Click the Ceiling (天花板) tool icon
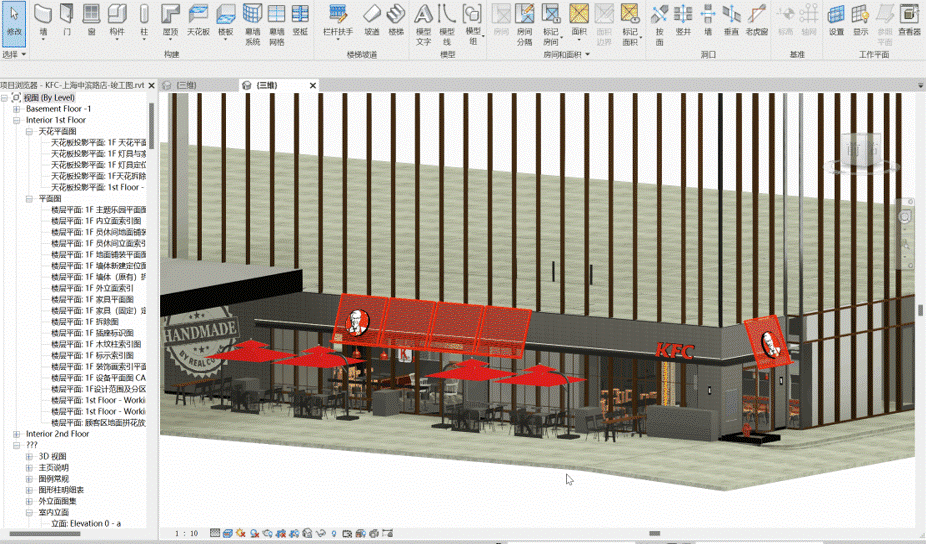 (198, 18)
